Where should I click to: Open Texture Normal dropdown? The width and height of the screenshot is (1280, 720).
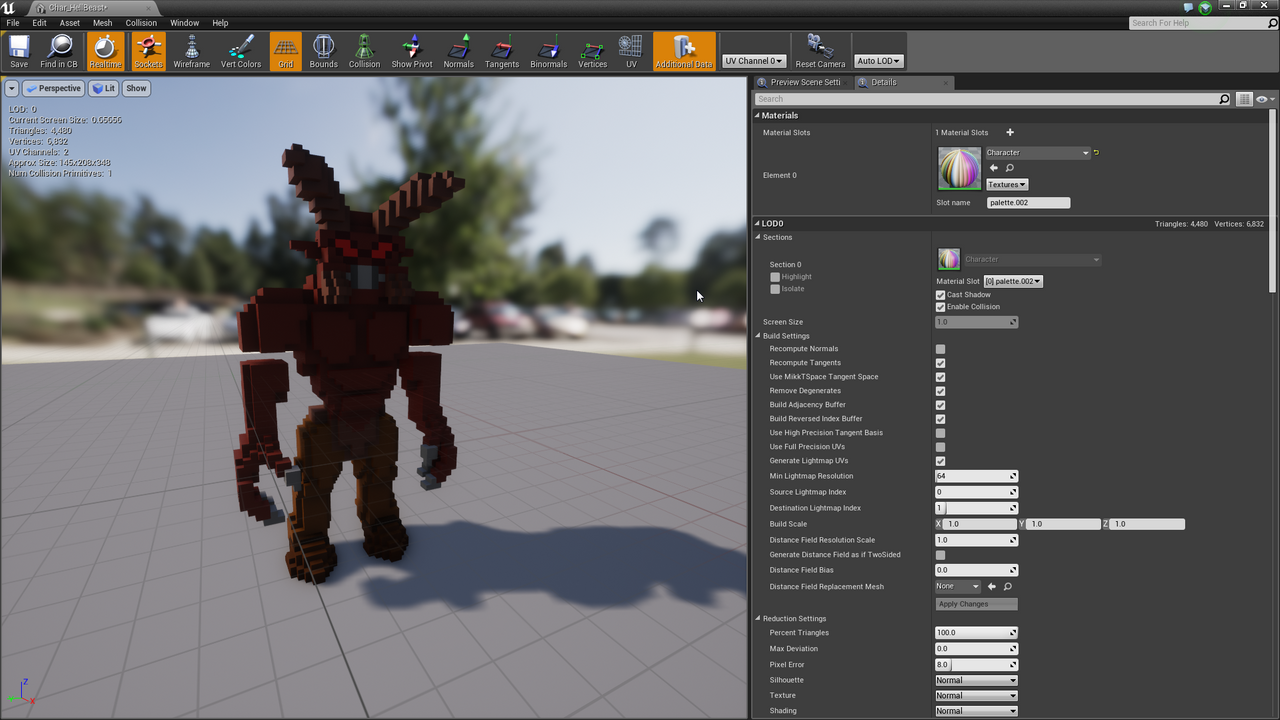point(976,696)
